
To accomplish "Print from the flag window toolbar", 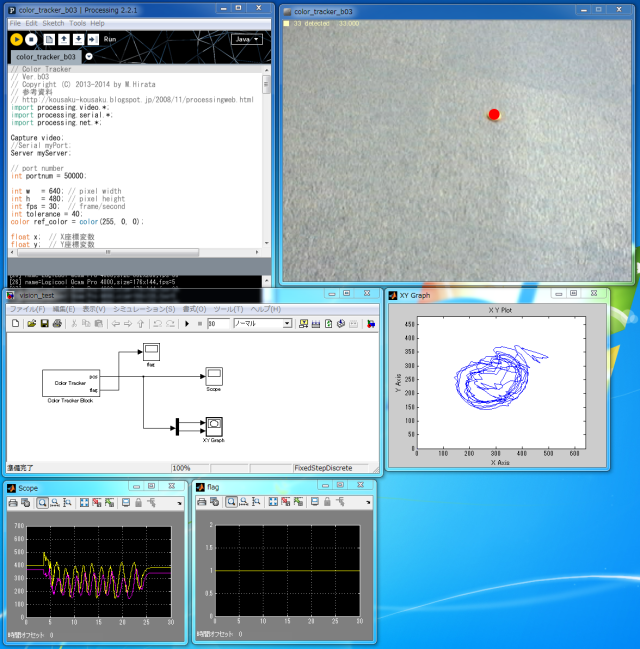I will coord(202,502).
